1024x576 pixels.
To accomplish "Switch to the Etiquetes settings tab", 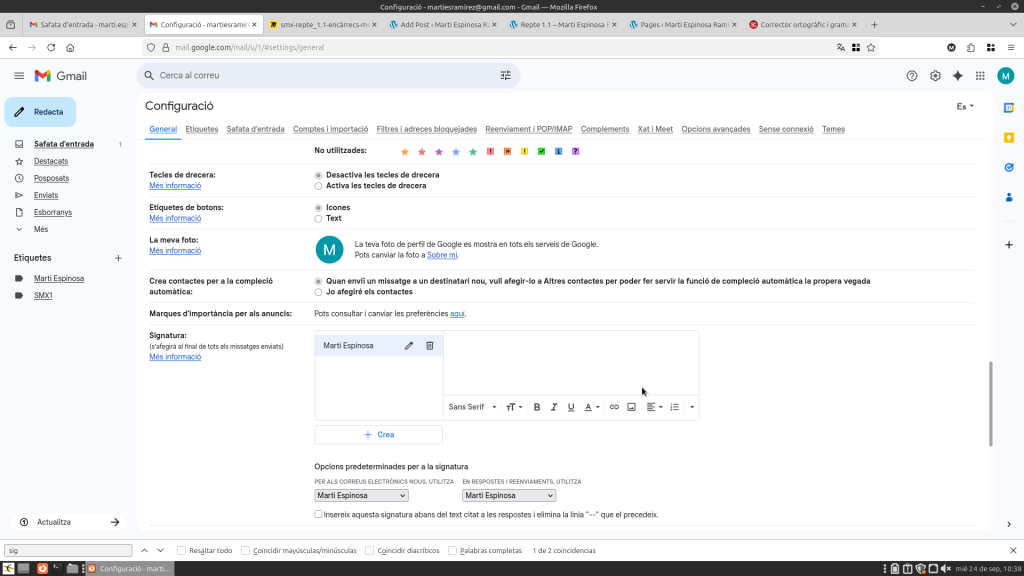I will tap(201, 129).
